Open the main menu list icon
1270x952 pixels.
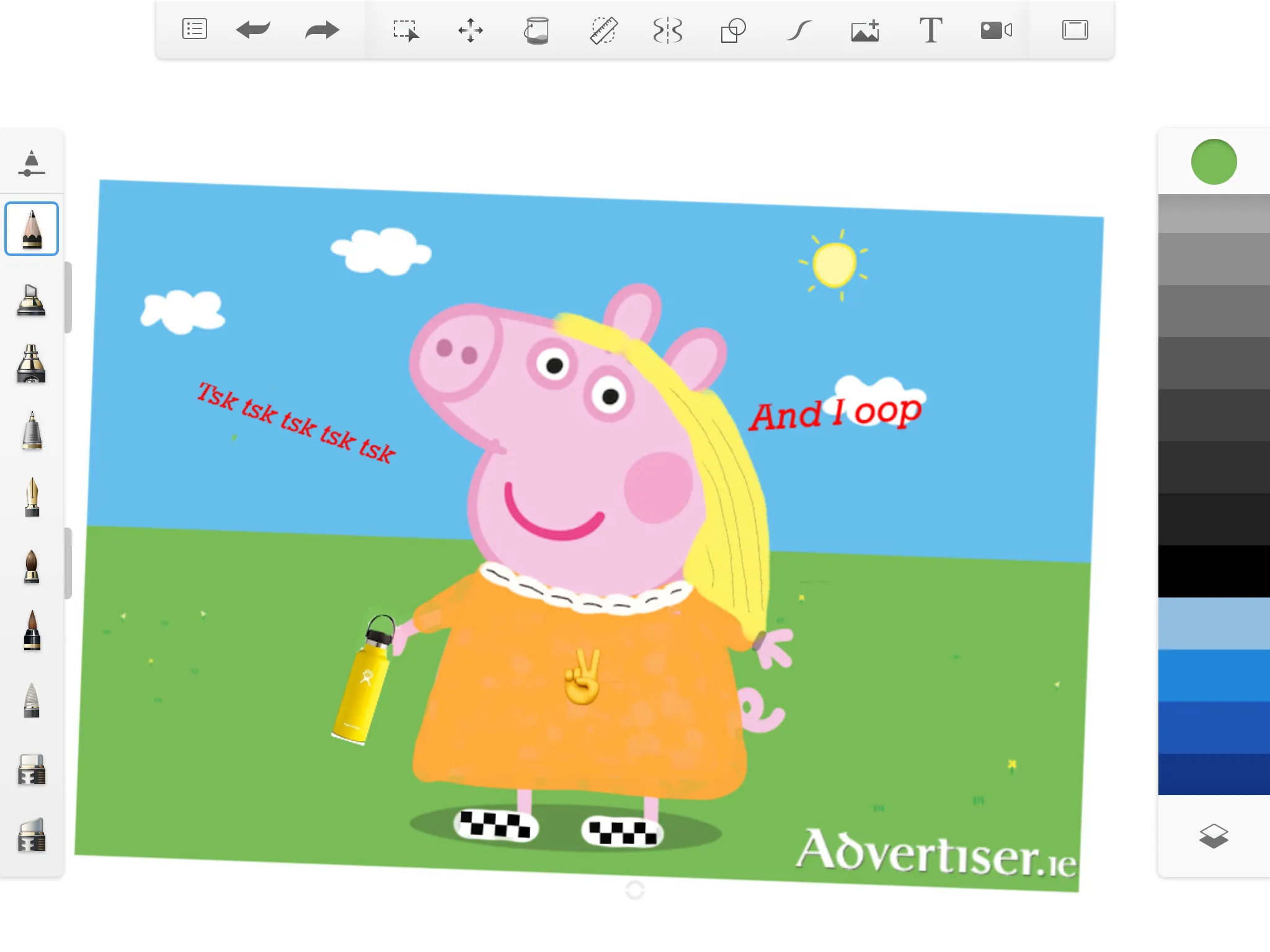point(194,30)
